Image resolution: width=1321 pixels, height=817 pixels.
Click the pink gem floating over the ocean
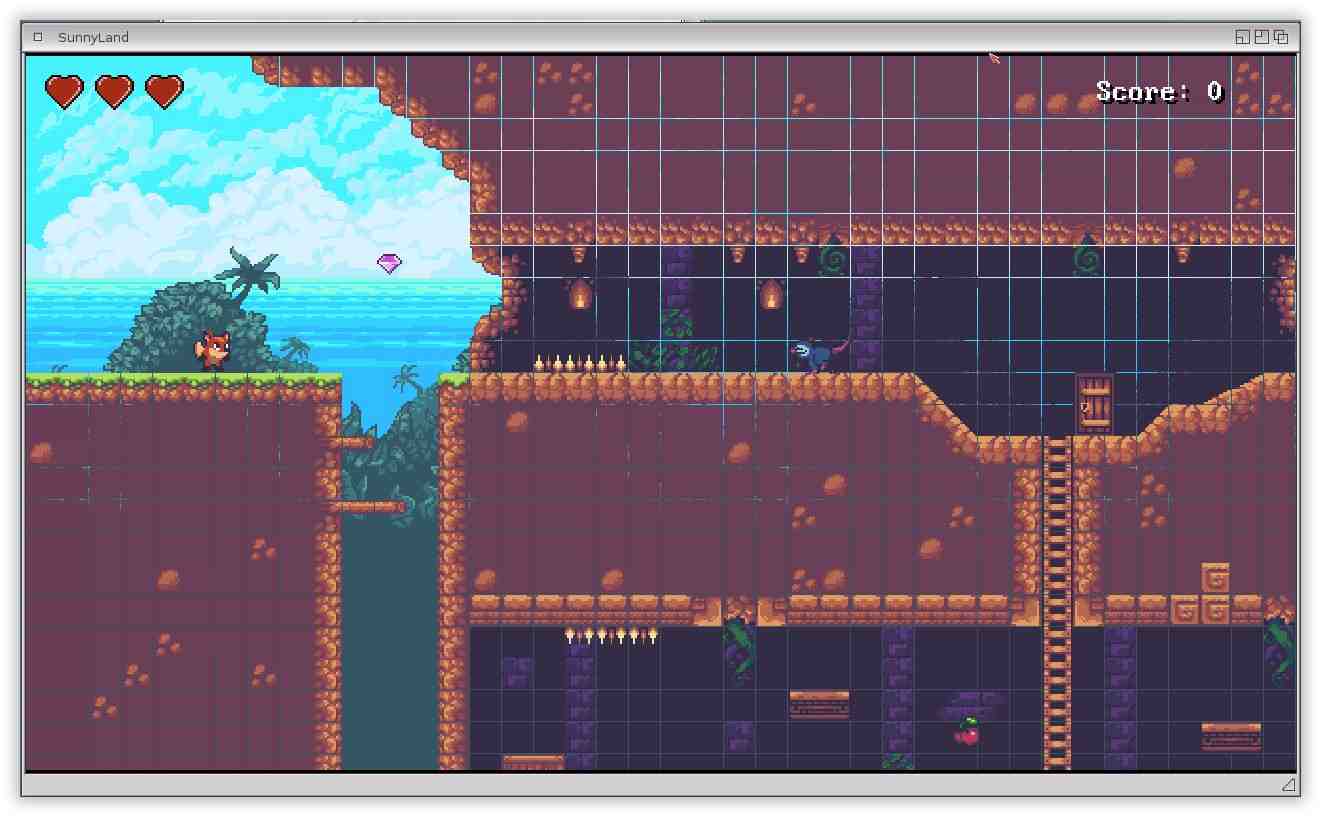click(x=389, y=263)
